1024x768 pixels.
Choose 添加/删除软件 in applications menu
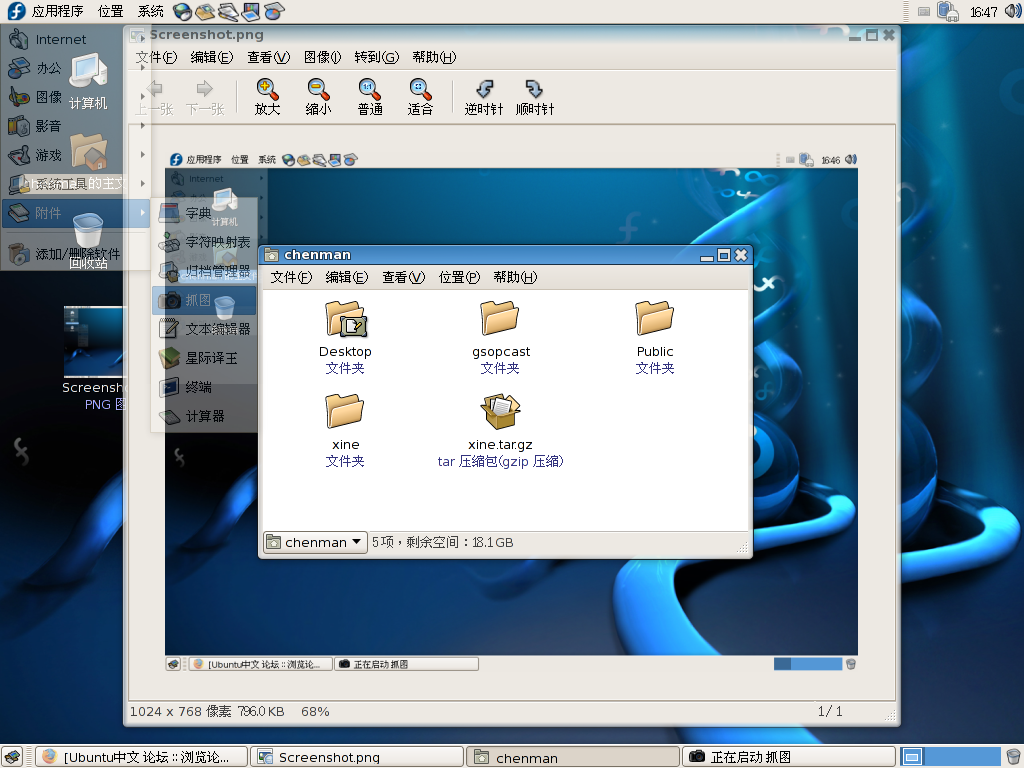point(76,253)
